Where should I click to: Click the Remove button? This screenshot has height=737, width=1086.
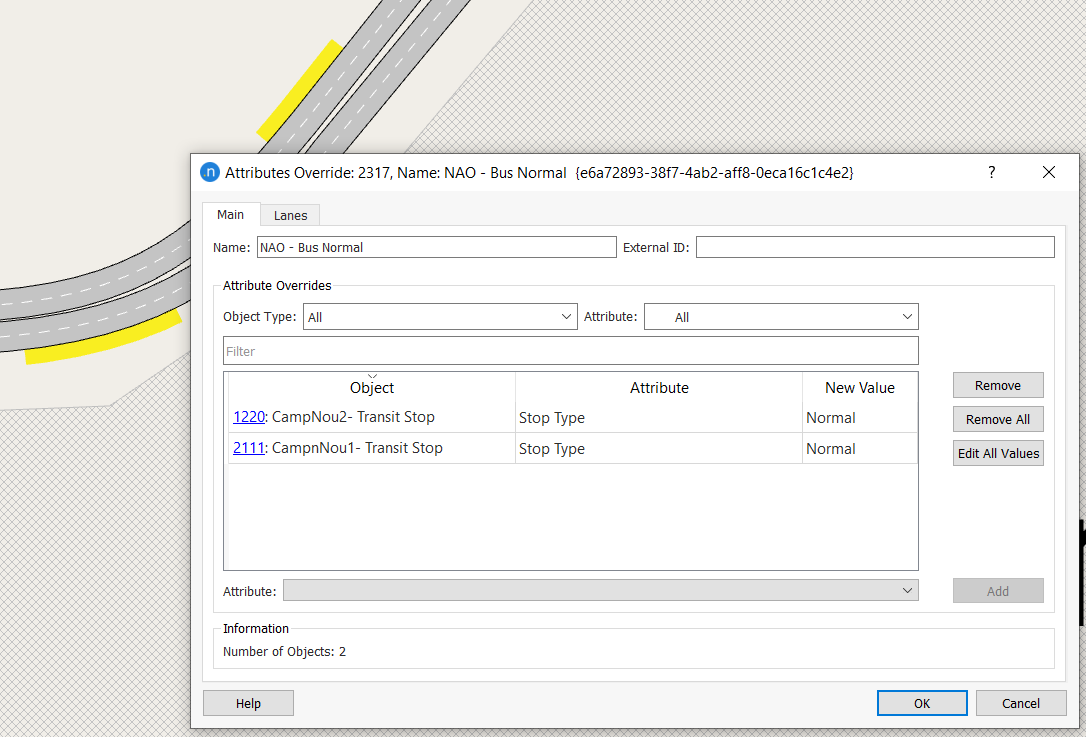[x=998, y=385]
